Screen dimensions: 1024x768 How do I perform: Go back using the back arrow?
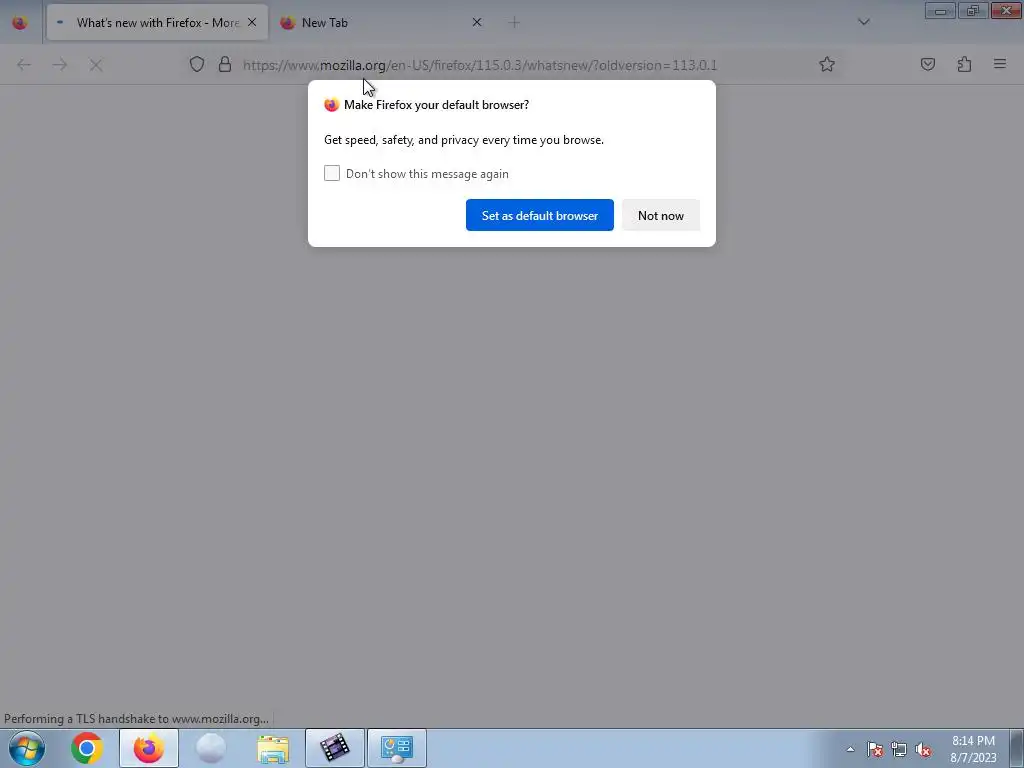[24, 65]
